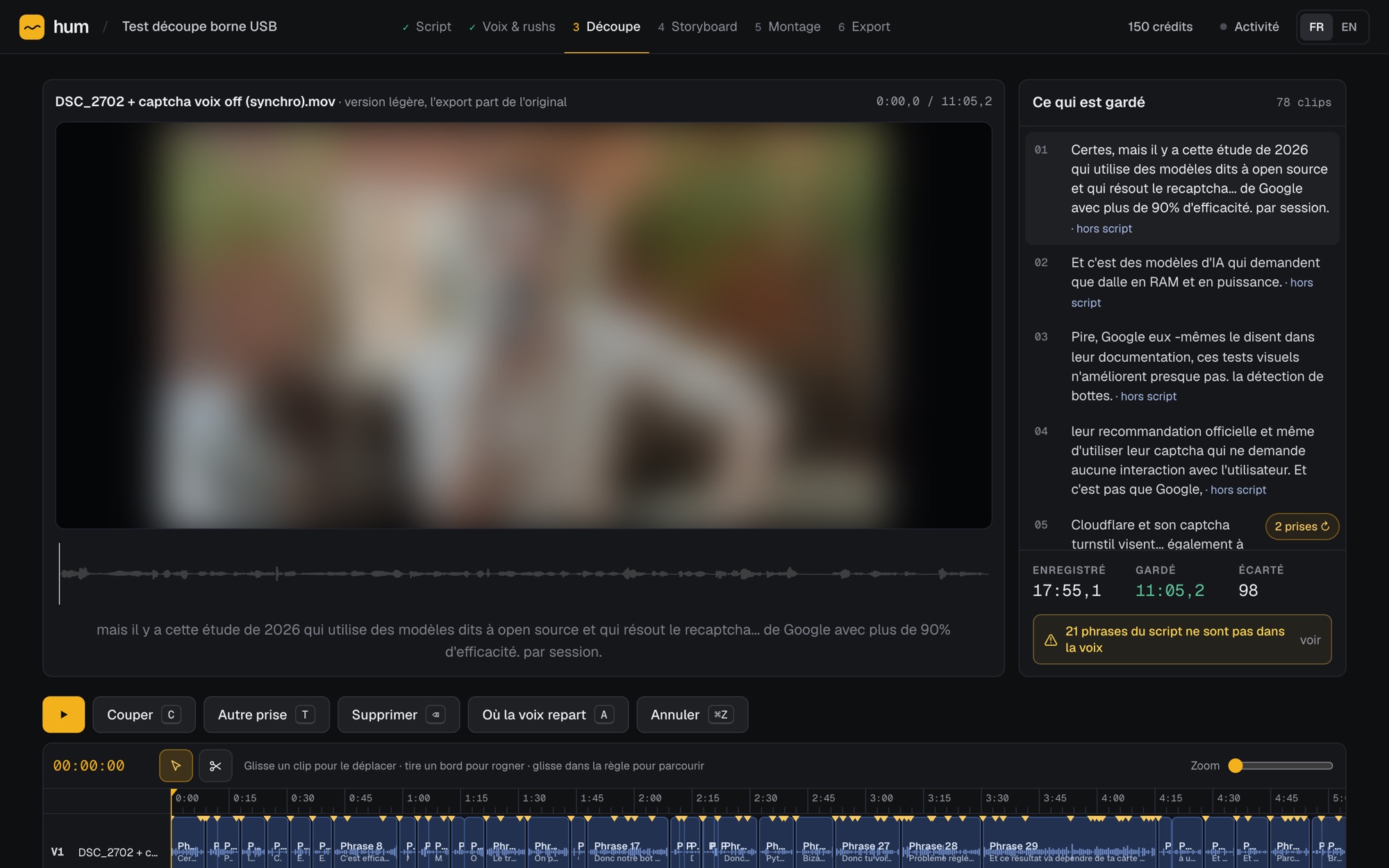The height and width of the screenshot is (868, 1389).
Task: Open the Voix & rushs step
Action: coord(512,26)
